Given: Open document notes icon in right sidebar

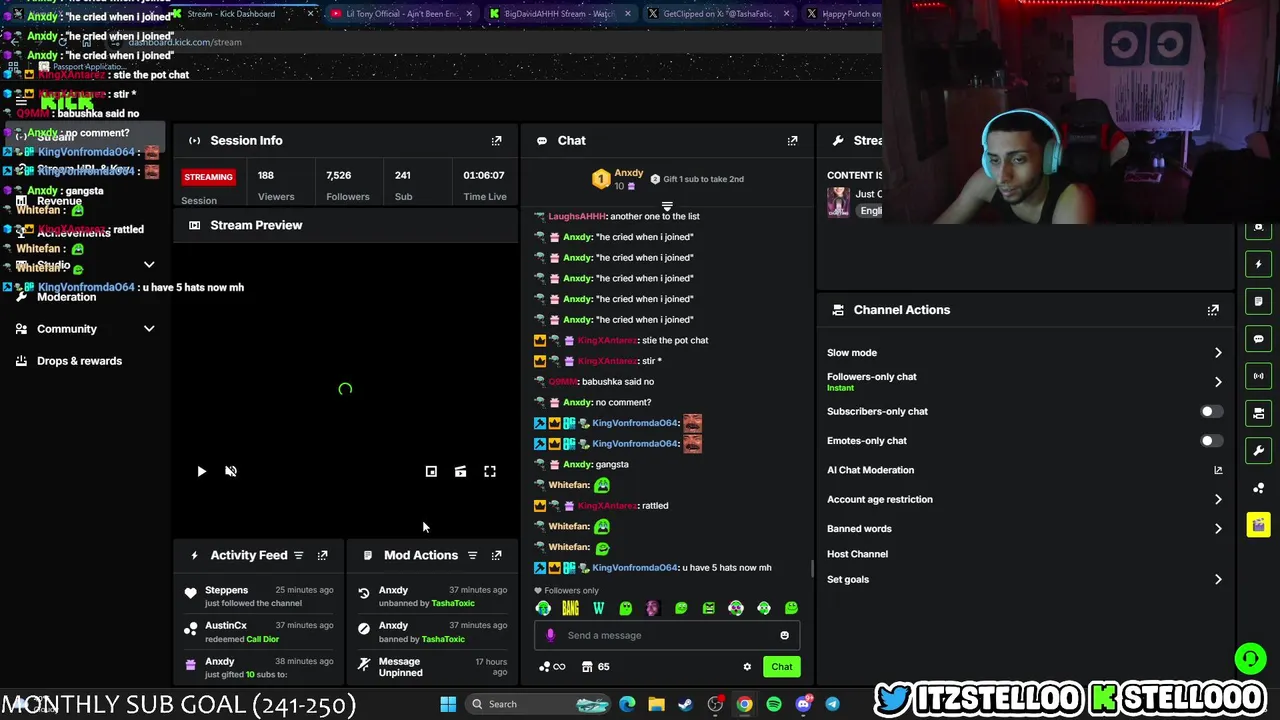Looking at the screenshot, I should tap(1259, 301).
